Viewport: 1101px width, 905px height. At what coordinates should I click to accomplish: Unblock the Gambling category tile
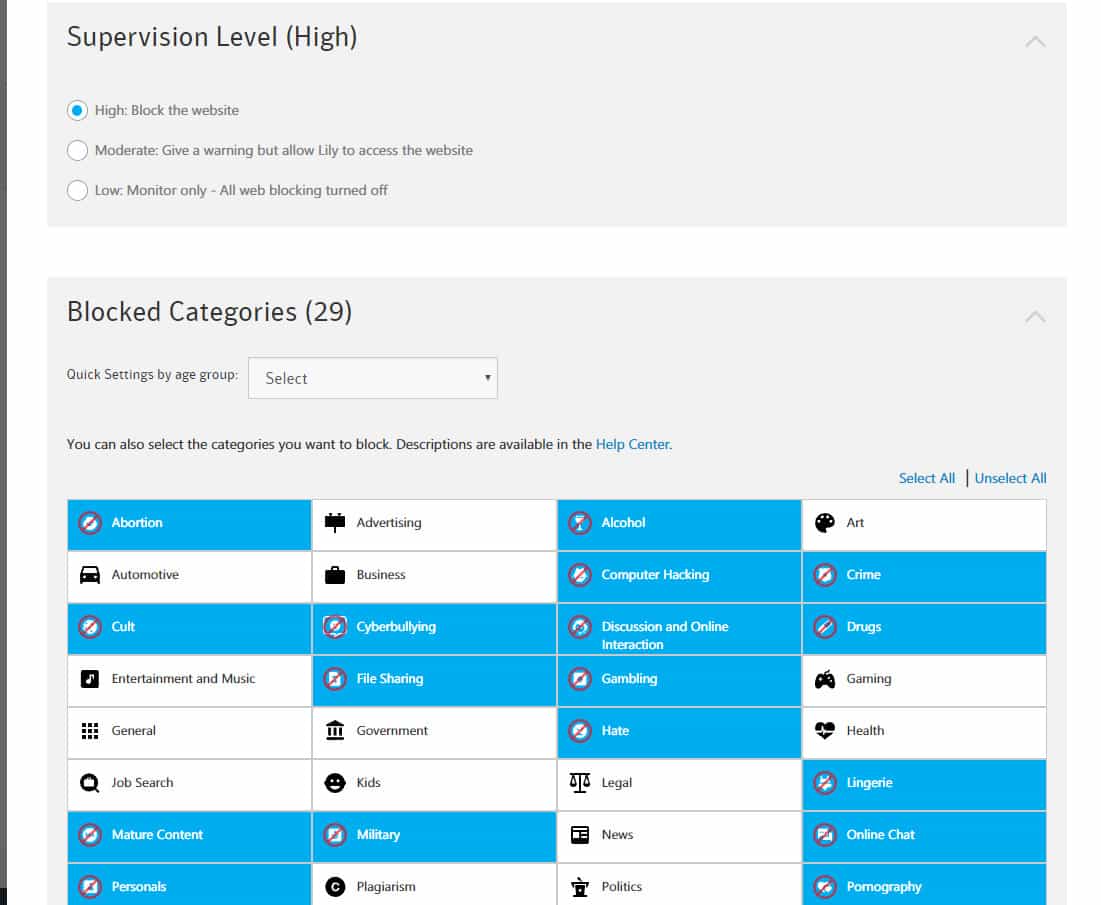click(679, 680)
